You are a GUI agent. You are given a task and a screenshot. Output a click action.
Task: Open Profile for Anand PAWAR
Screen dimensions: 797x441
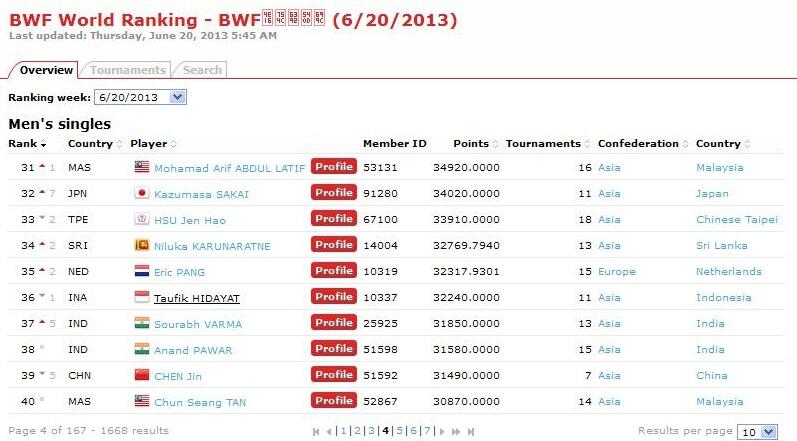click(x=334, y=349)
